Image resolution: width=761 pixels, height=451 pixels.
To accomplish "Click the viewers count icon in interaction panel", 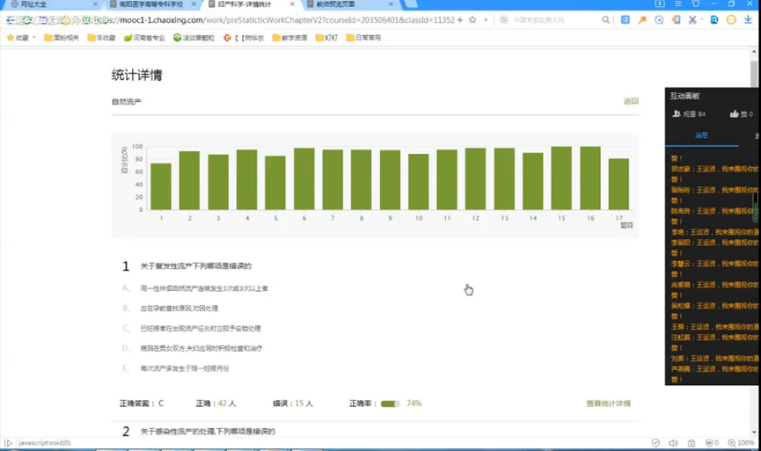I will coord(677,114).
